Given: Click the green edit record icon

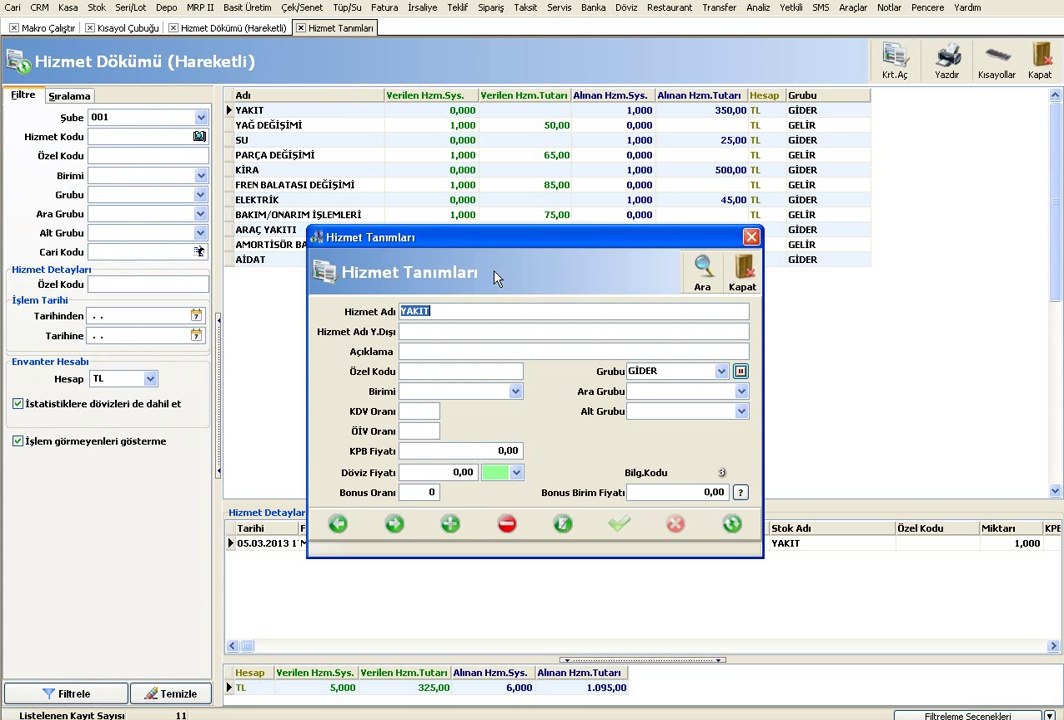Looking at the screenshot, I should click(563, 524).
